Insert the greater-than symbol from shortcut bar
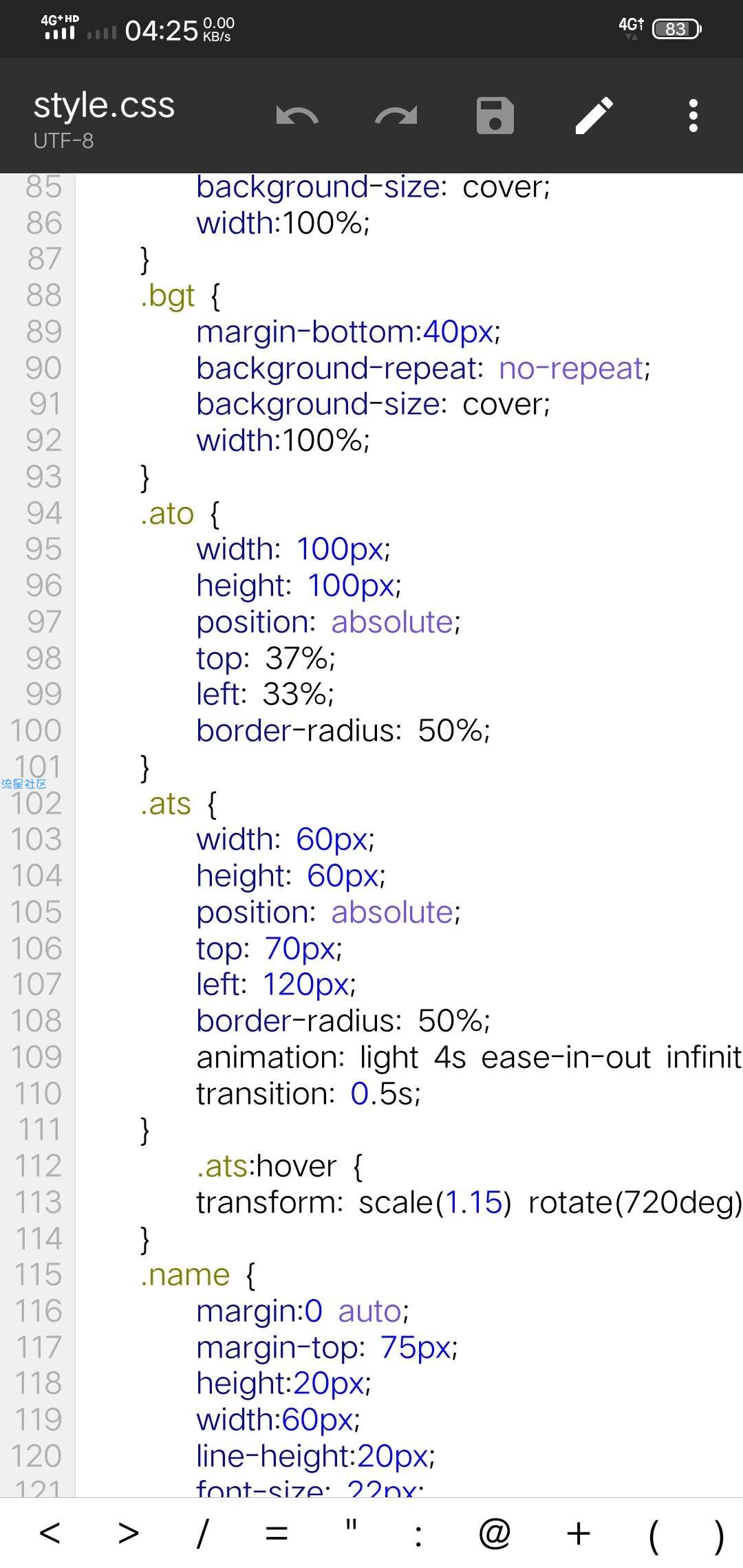This screenshot has height=1568, width=743. click(x=129, y=1533)
